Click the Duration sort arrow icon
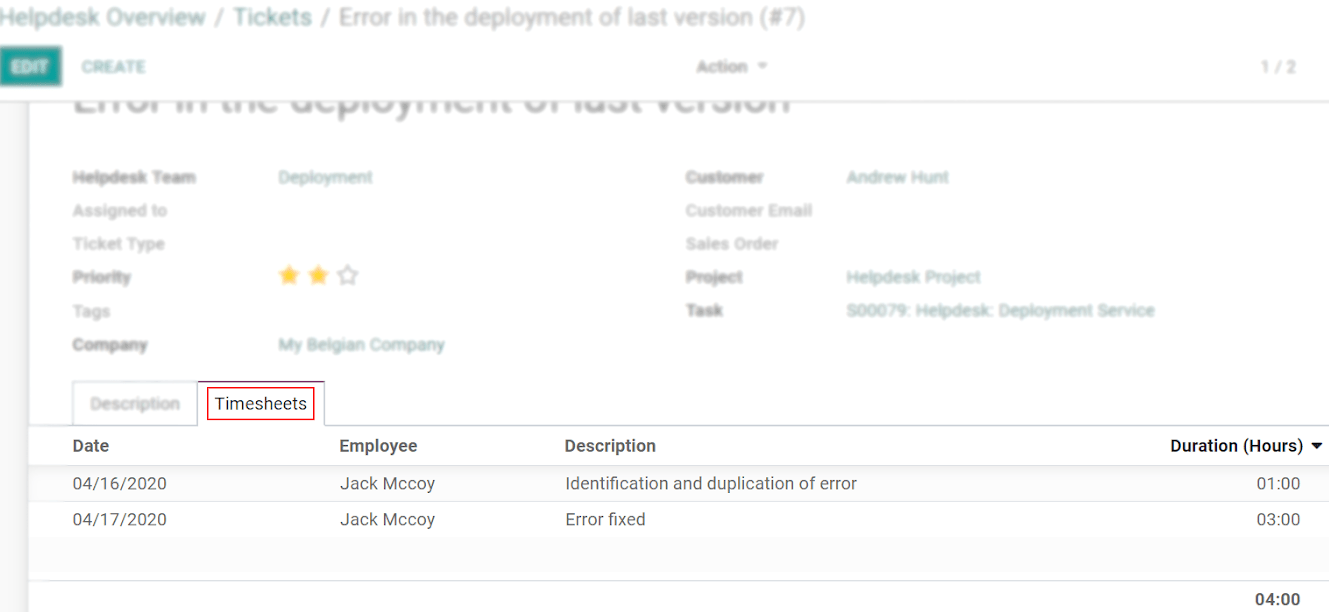The height and width of the screenshot is (612, 1329). tap(1318, 446)
